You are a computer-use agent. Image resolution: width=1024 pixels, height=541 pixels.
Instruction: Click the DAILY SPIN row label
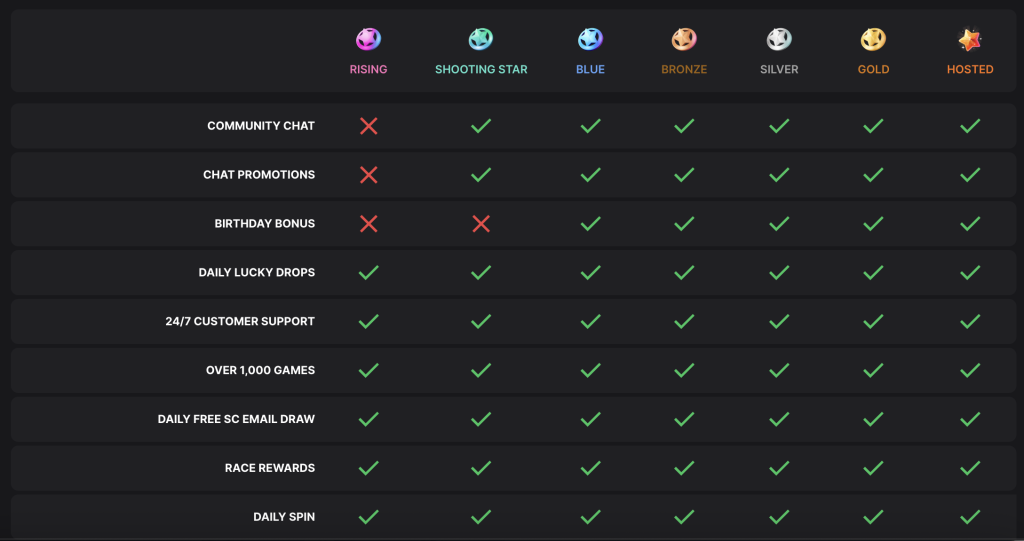pos(284,517)
